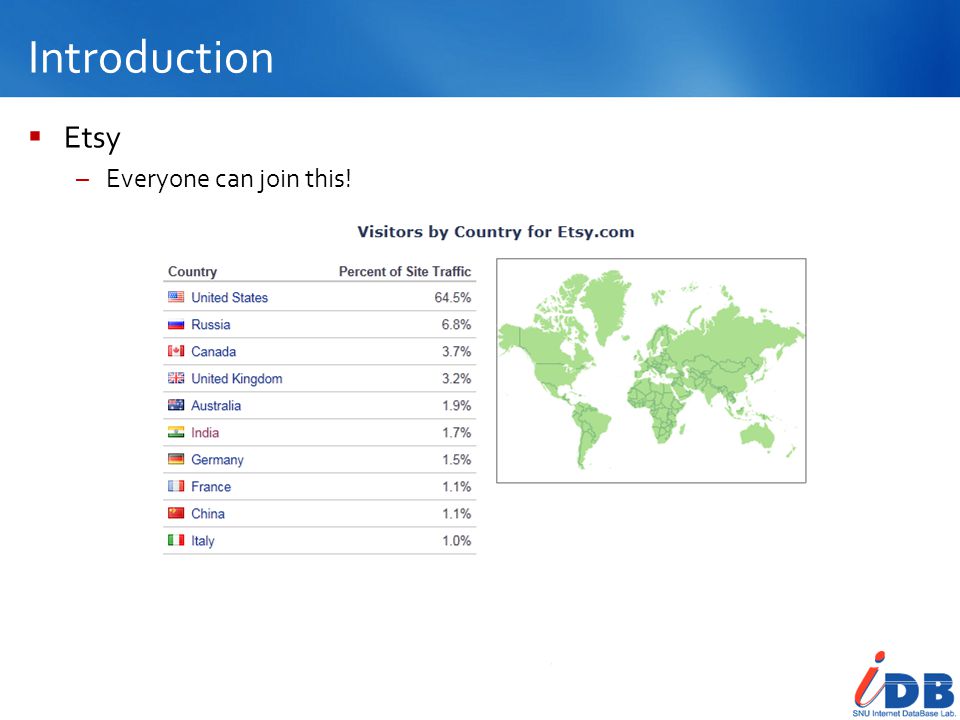Click the Etsy bullet text
This screenshot has height=720, width=960.
click(x=92, y=138)
